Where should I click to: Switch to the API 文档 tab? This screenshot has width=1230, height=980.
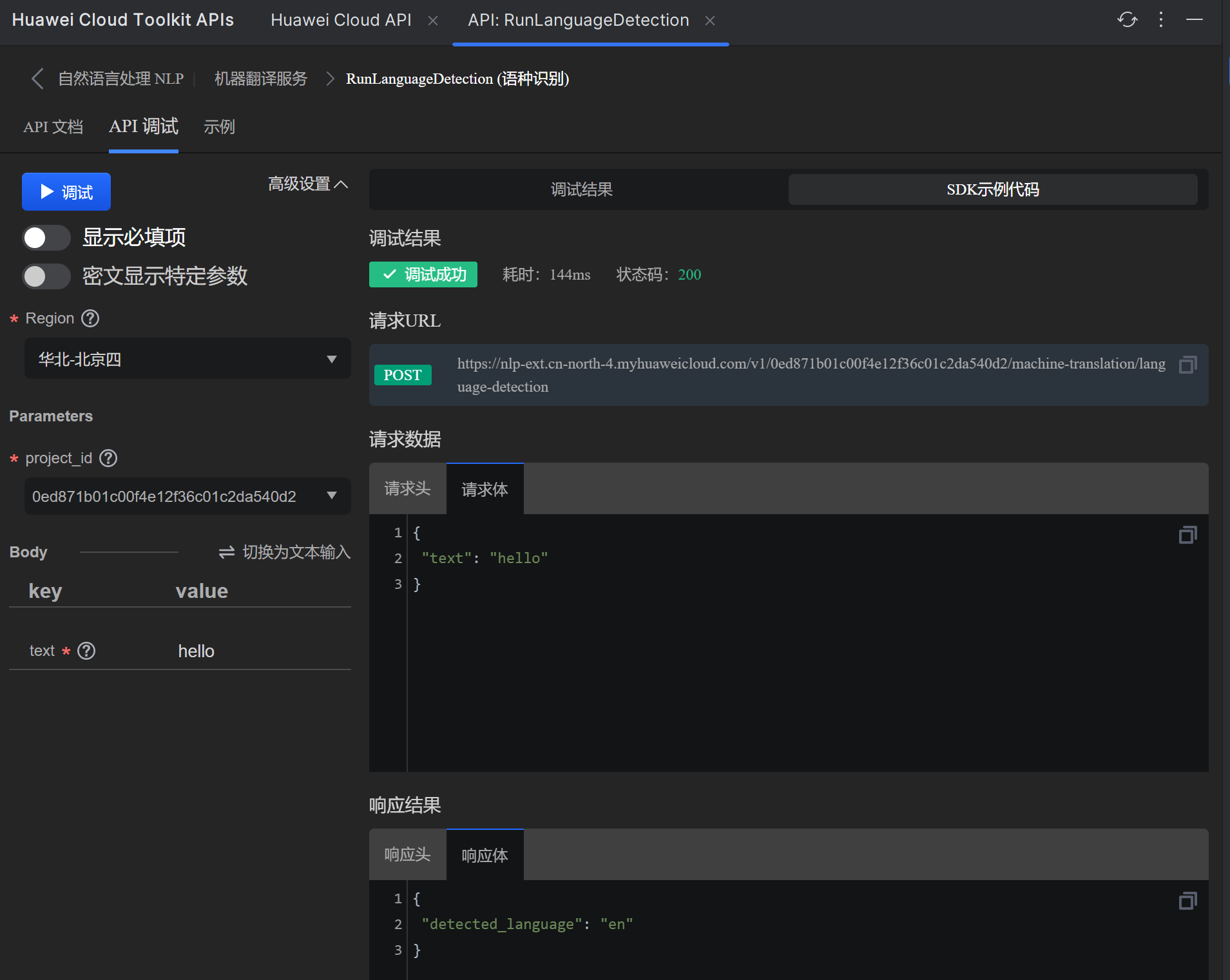click(x=53, y=127)
